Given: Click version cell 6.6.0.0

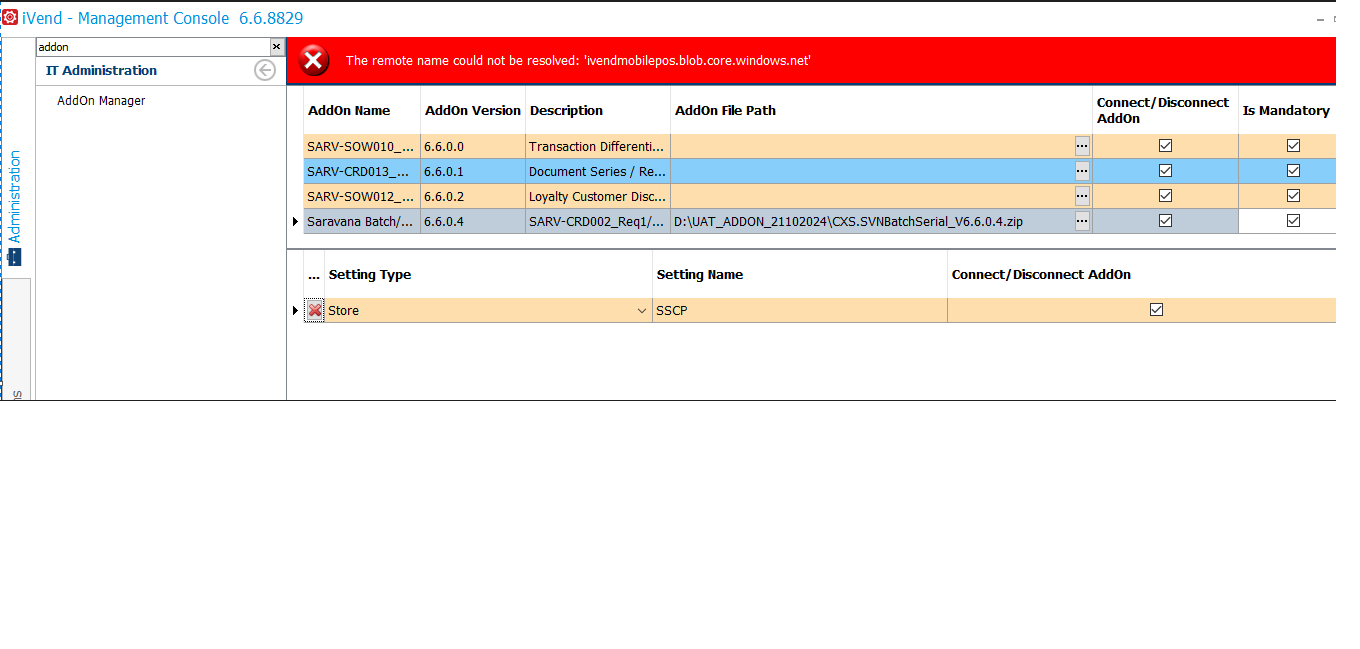Looking at the screenshot, I should point(473,146).
